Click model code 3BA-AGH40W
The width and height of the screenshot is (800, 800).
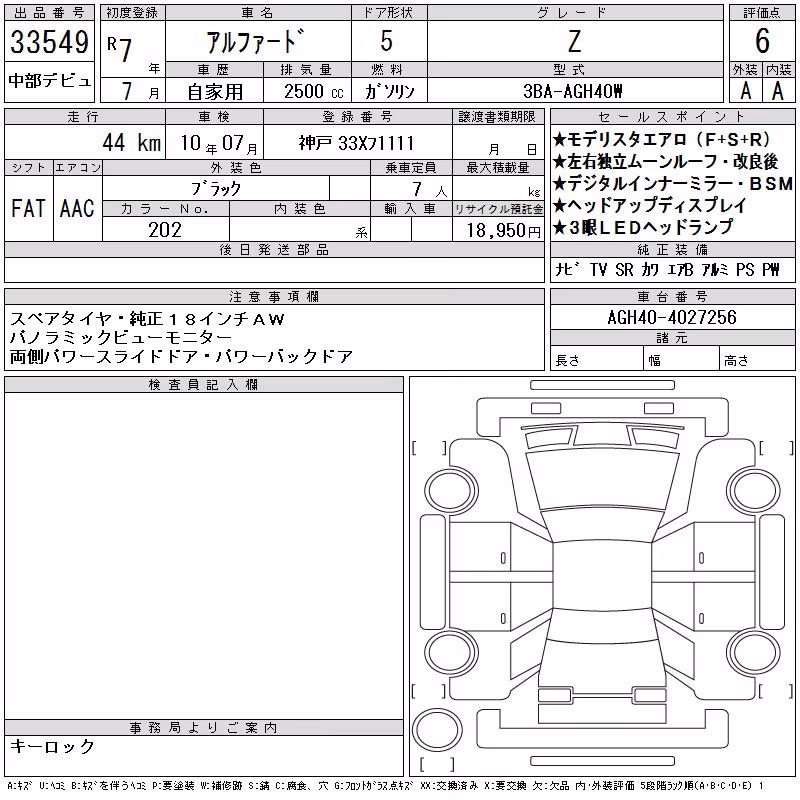(573, 91)
